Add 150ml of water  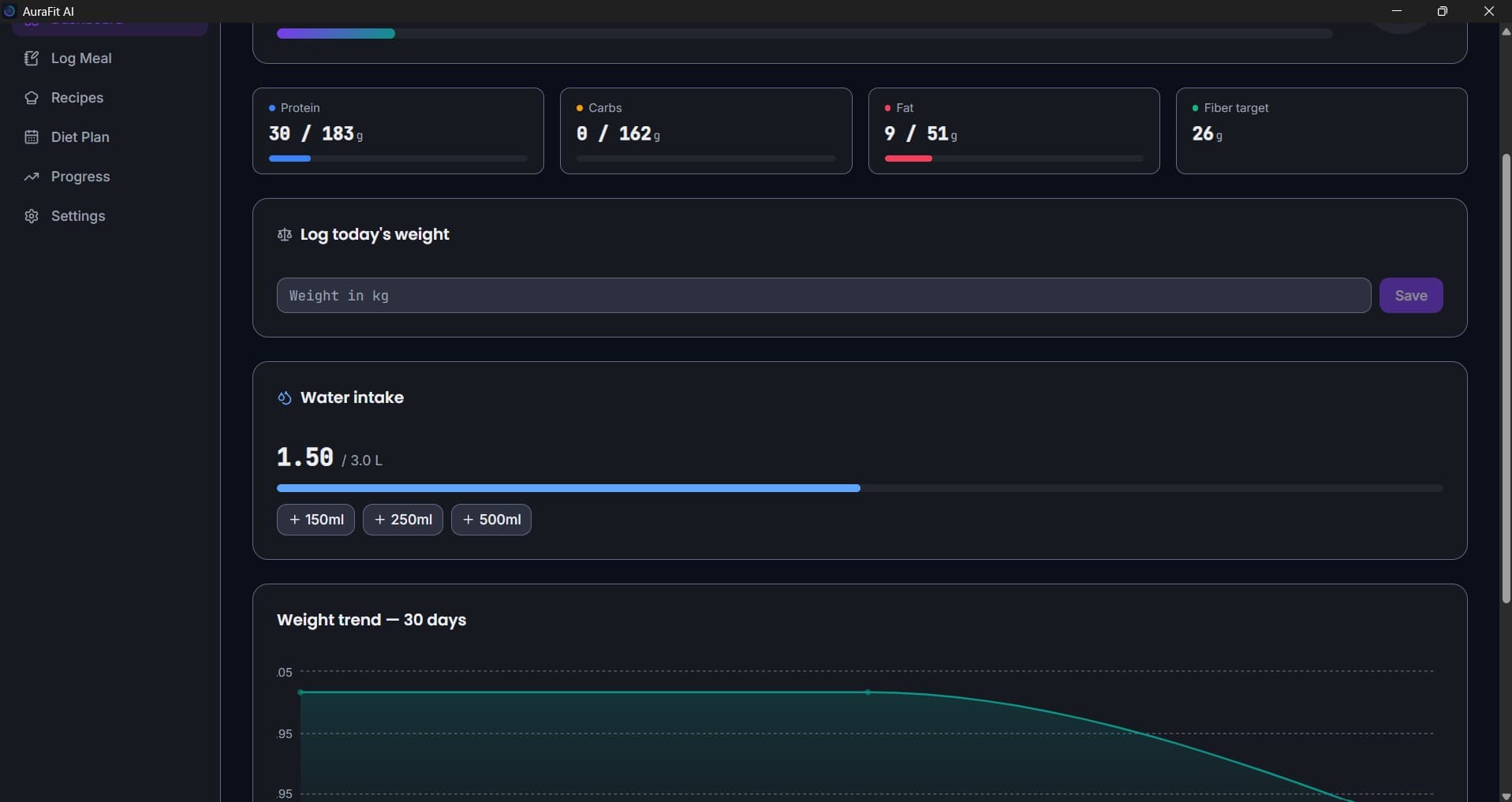315,520
